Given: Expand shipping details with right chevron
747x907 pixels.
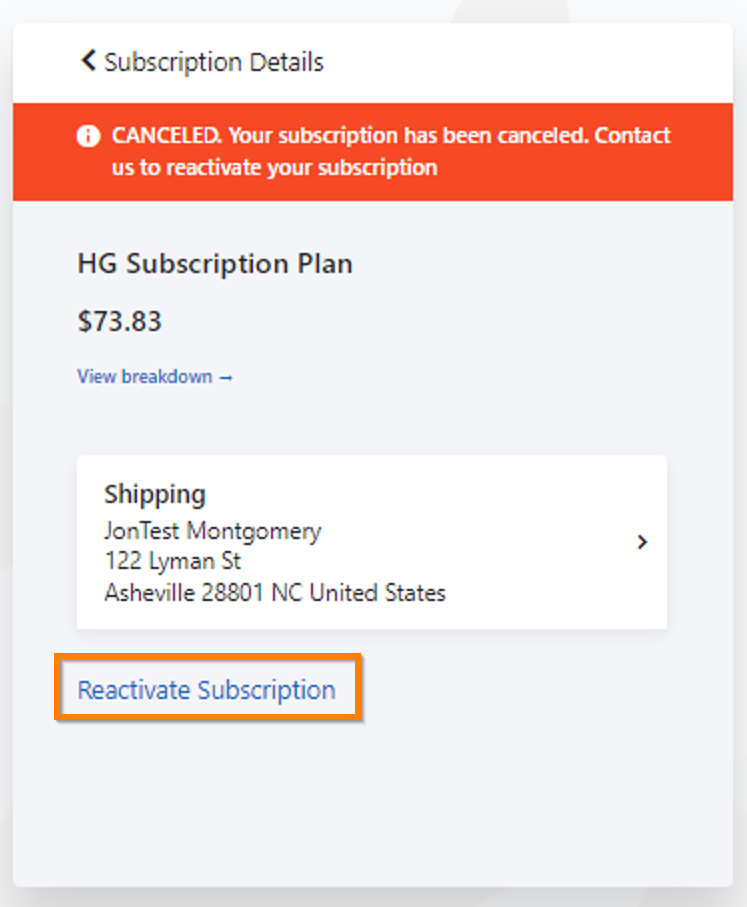Looking at the screenshot, I should click(642, 542).
